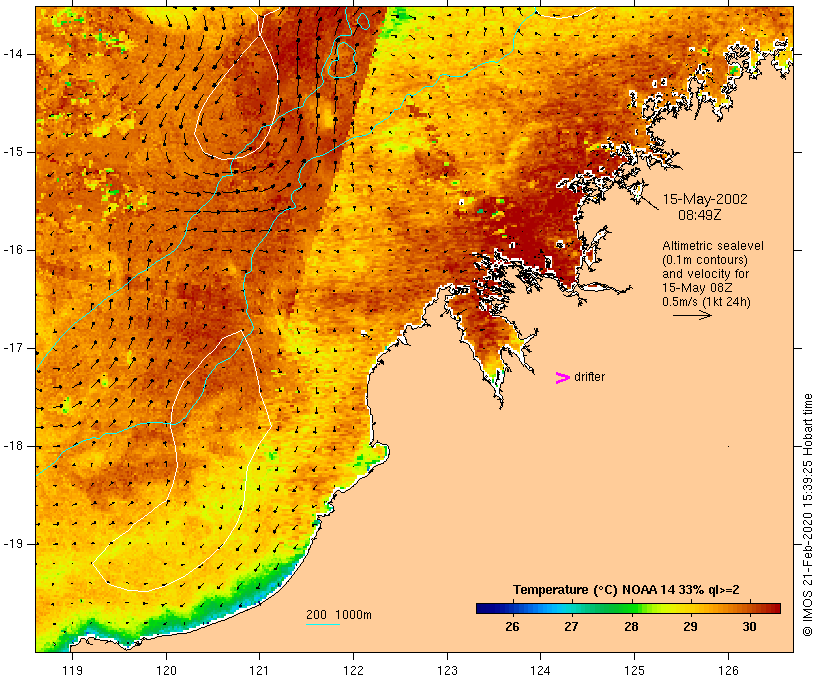Click the latitude label -17
820x680 pixels.
tap(12, 348)
